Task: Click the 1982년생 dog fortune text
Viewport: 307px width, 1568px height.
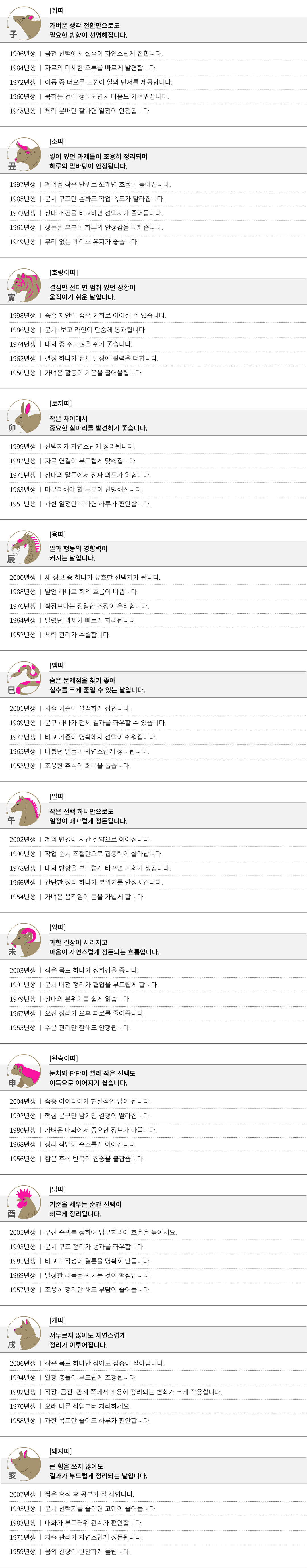Action: 115,1392
